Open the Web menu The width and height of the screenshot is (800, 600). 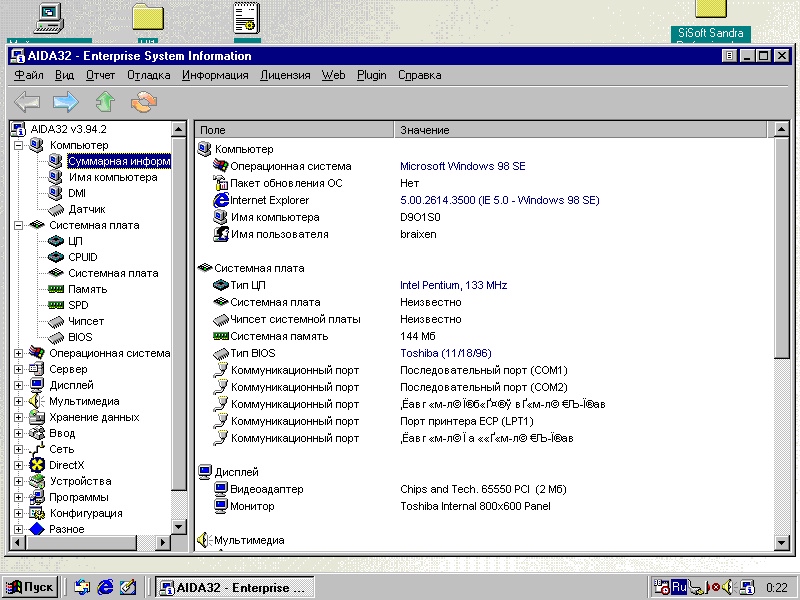click(333, 75)
